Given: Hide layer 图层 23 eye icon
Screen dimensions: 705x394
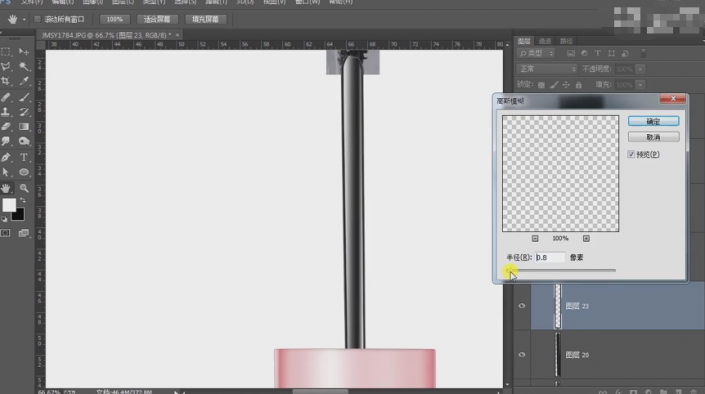Looking at the screenshot, I should tap(522, 306).
